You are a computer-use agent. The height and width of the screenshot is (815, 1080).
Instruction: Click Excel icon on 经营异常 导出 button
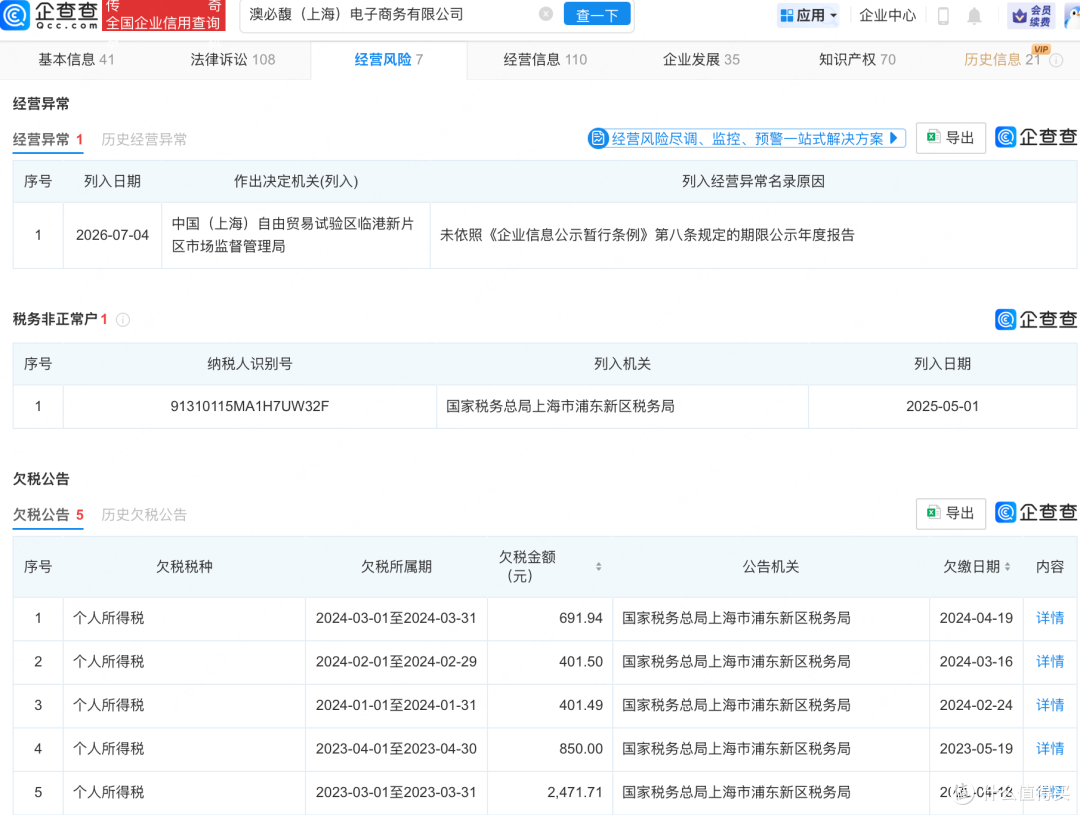click(x=933, y=137)
